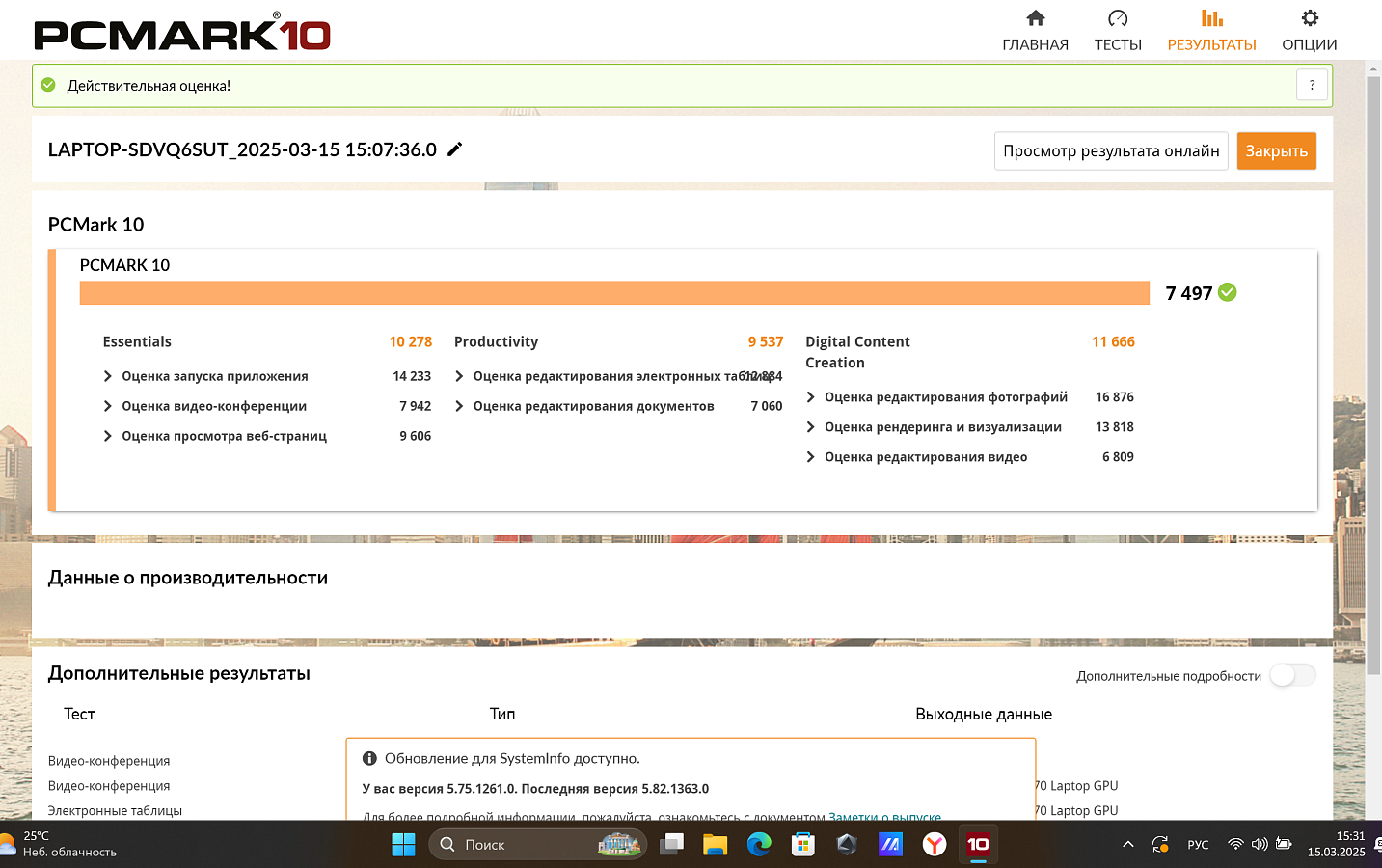Click the Digital Content Creation heading
The width and height of the screenshot is (1382, 868).
pos(857,352)
